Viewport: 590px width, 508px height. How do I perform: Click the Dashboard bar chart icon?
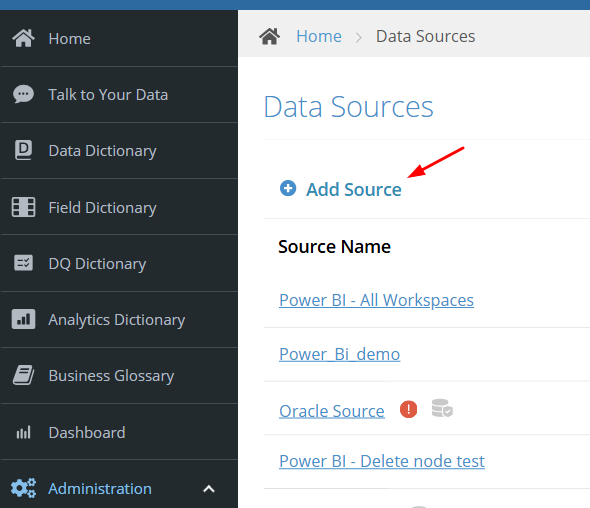[23, 432]
